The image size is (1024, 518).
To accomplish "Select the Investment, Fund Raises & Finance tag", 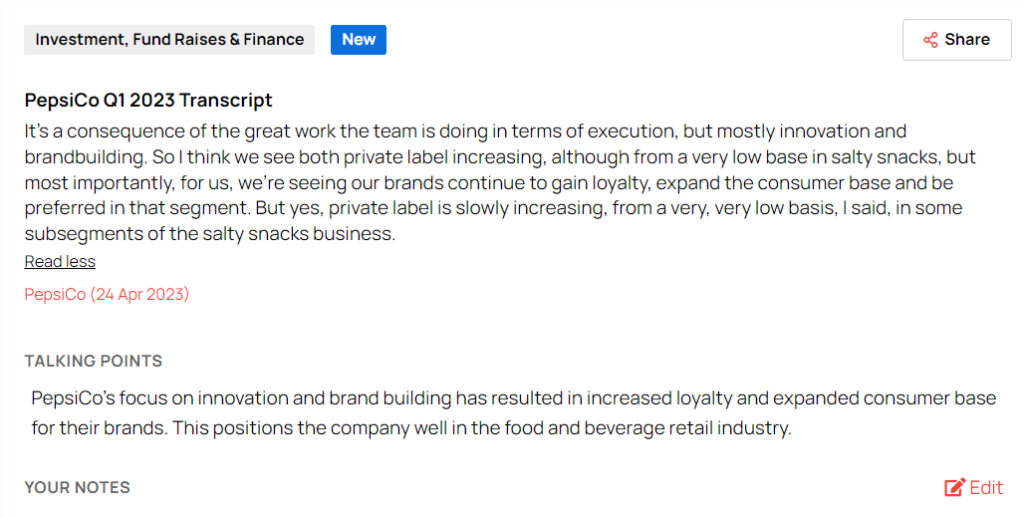I will (169, 40).
